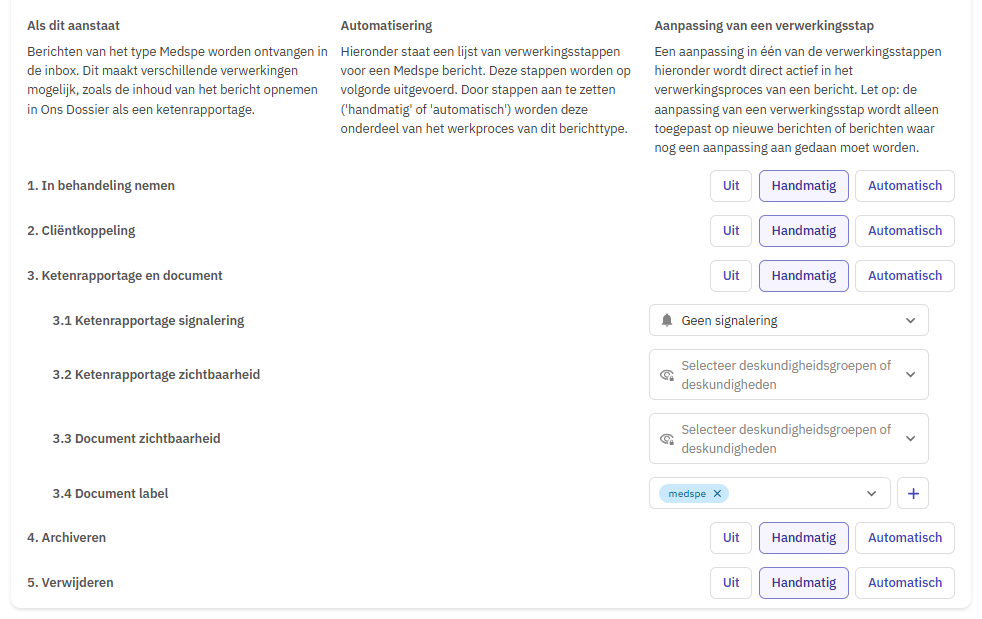
Task: Expand Ketenrapportage zichtbaarheid chevron
Action: click(911, 375)
